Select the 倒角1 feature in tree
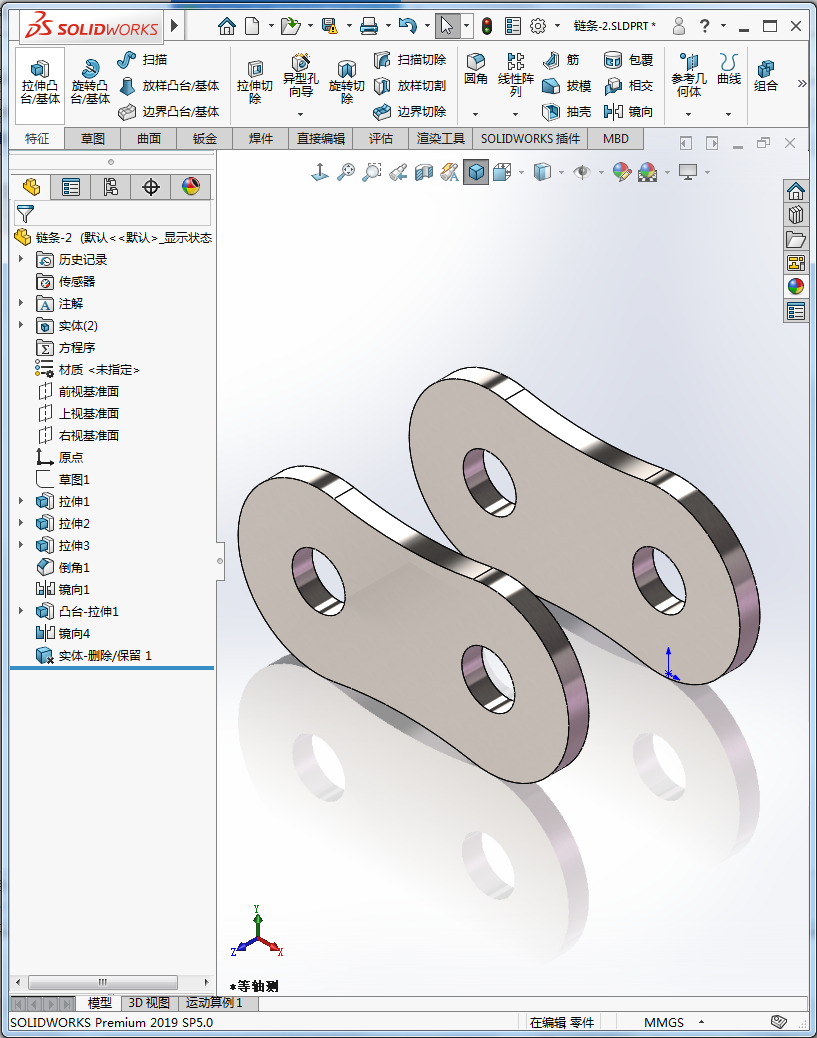 [64, 567]
